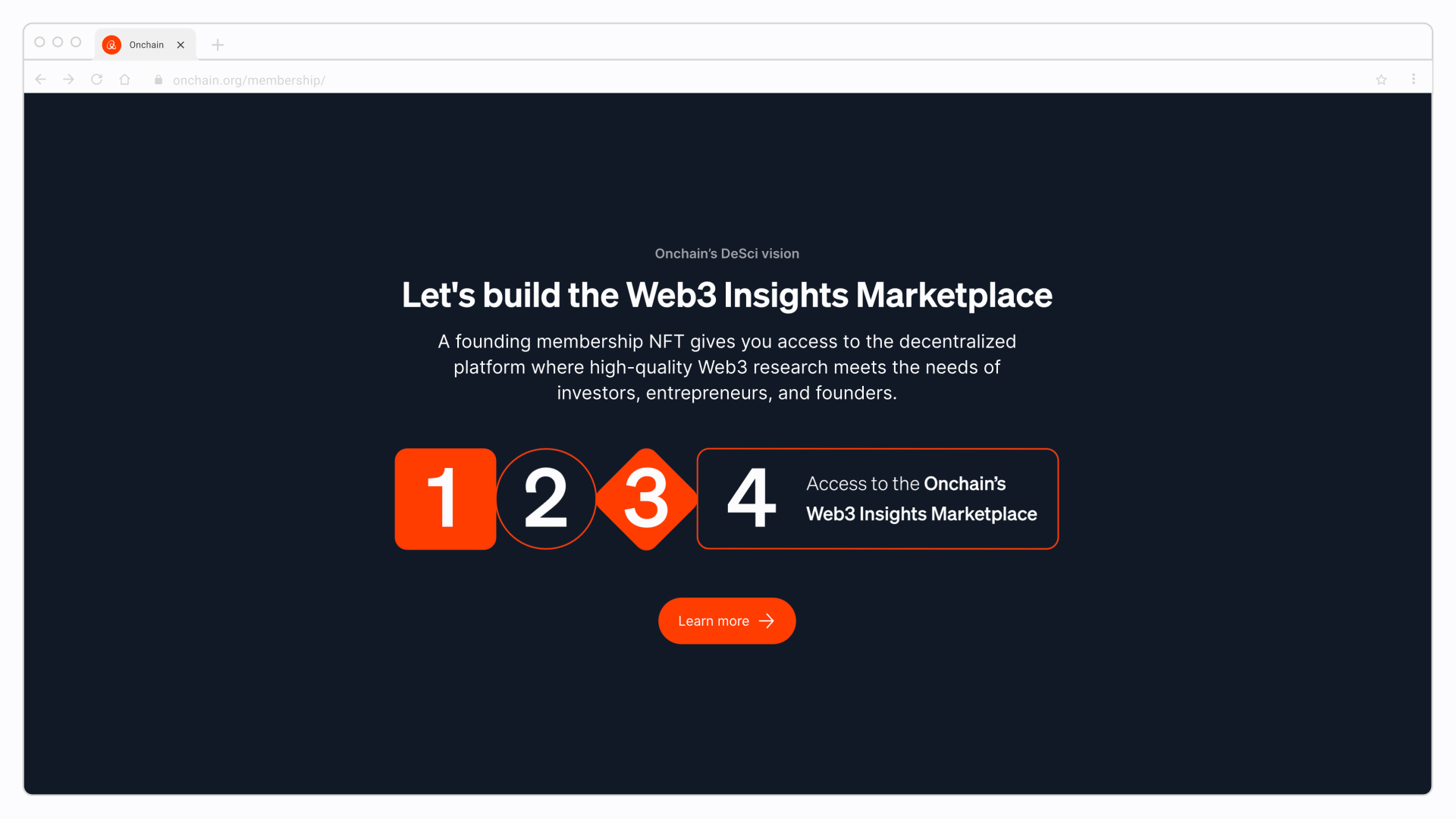The height and width of the screenshot is (819, 1456).
Task: Click the address bar lock security icon
Action: coord(159,80)
